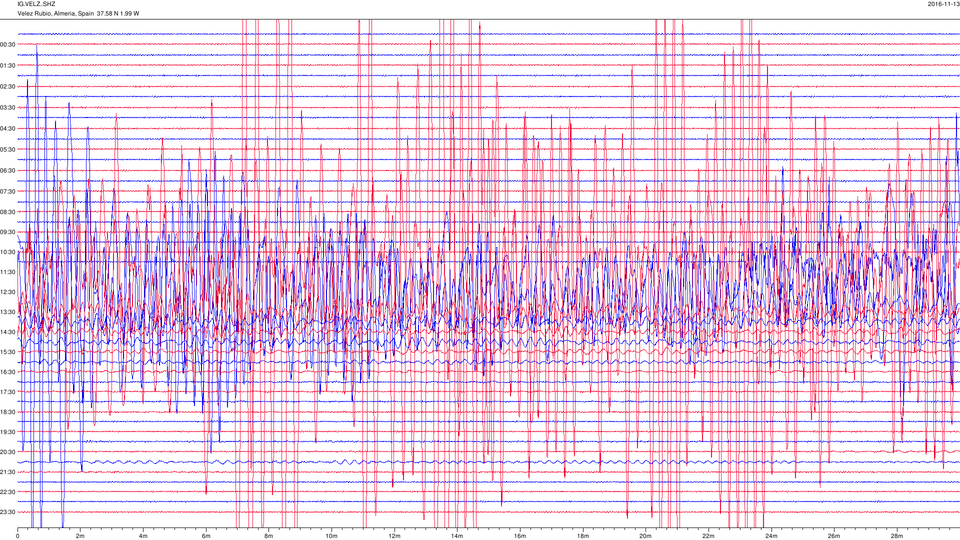
Task: Select the 09:30 time label
Action: (x=7, y=232)
